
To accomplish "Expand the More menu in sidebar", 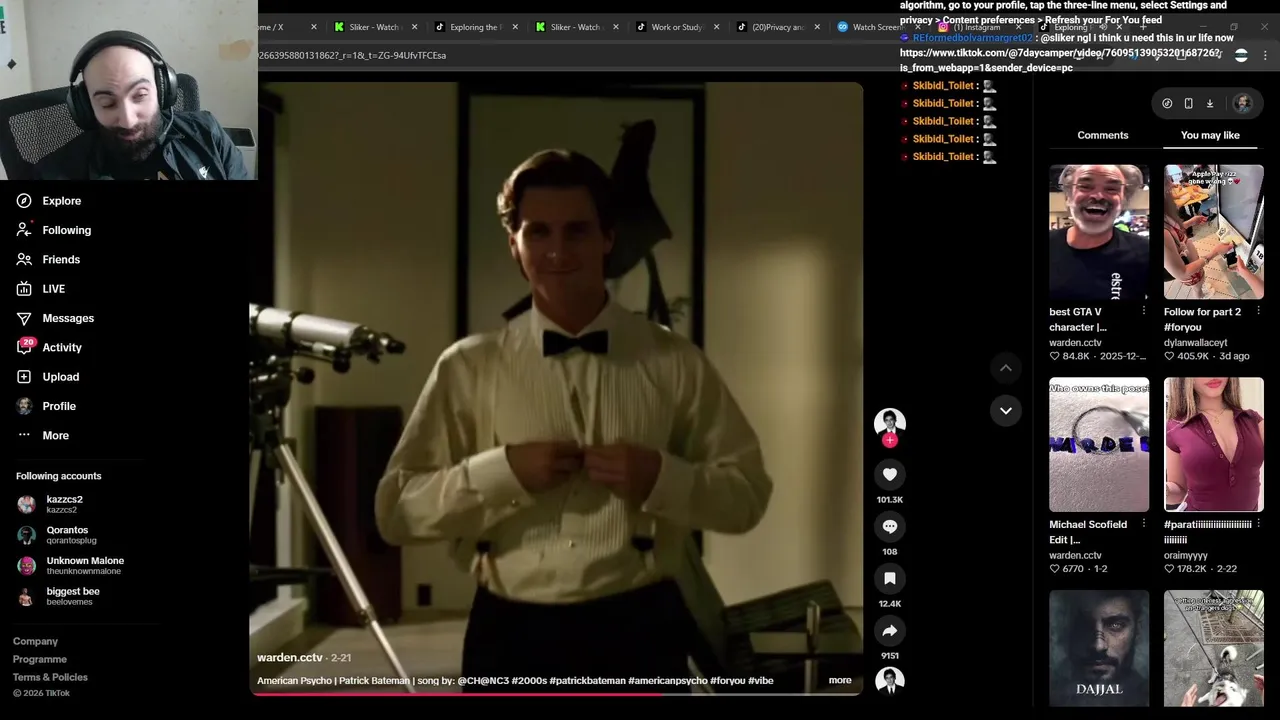I will pos(42,435).
